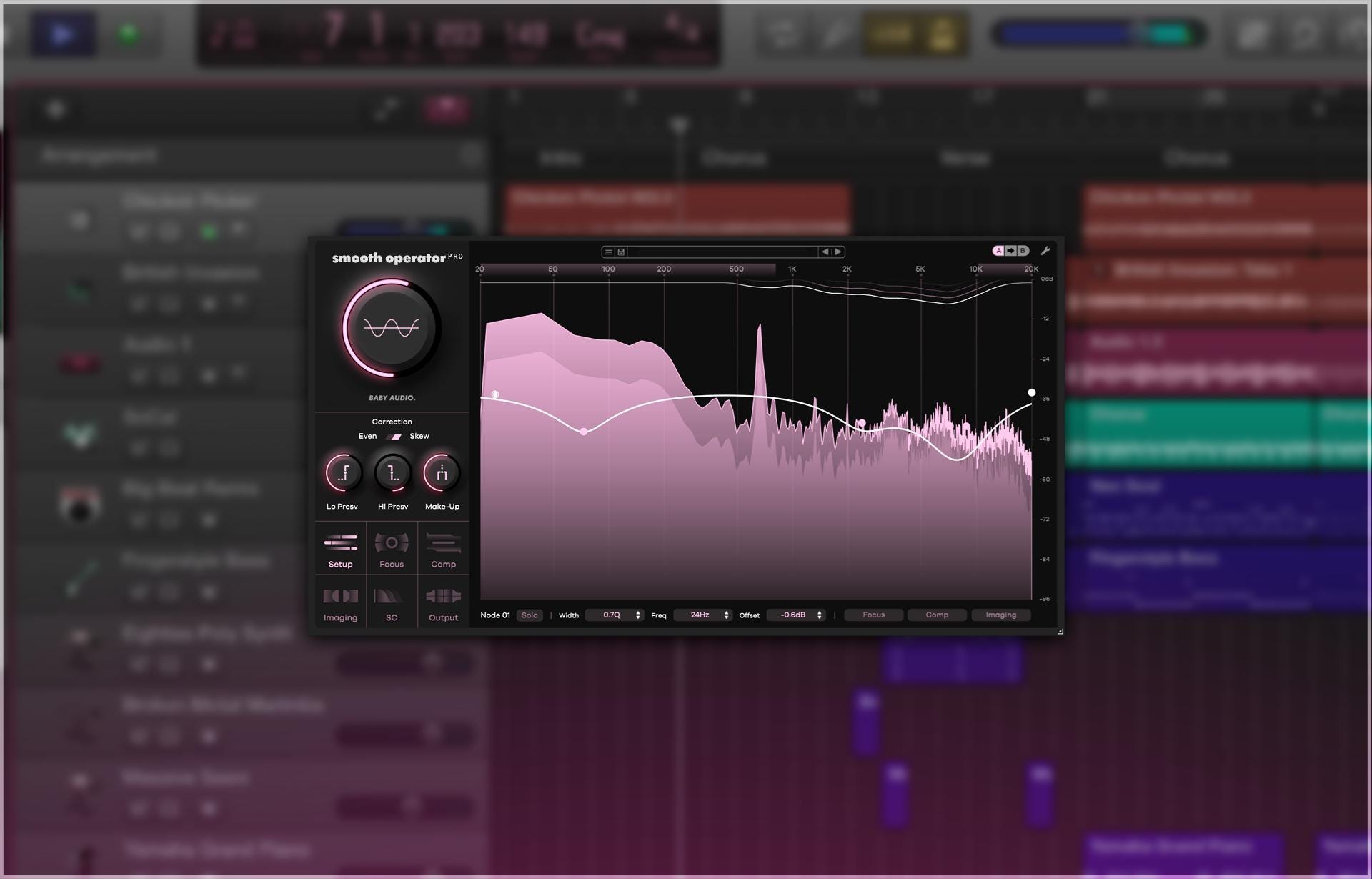Toggle Solo for Node 01
This screenshot has width=1372, height=879.
[530, 615]
